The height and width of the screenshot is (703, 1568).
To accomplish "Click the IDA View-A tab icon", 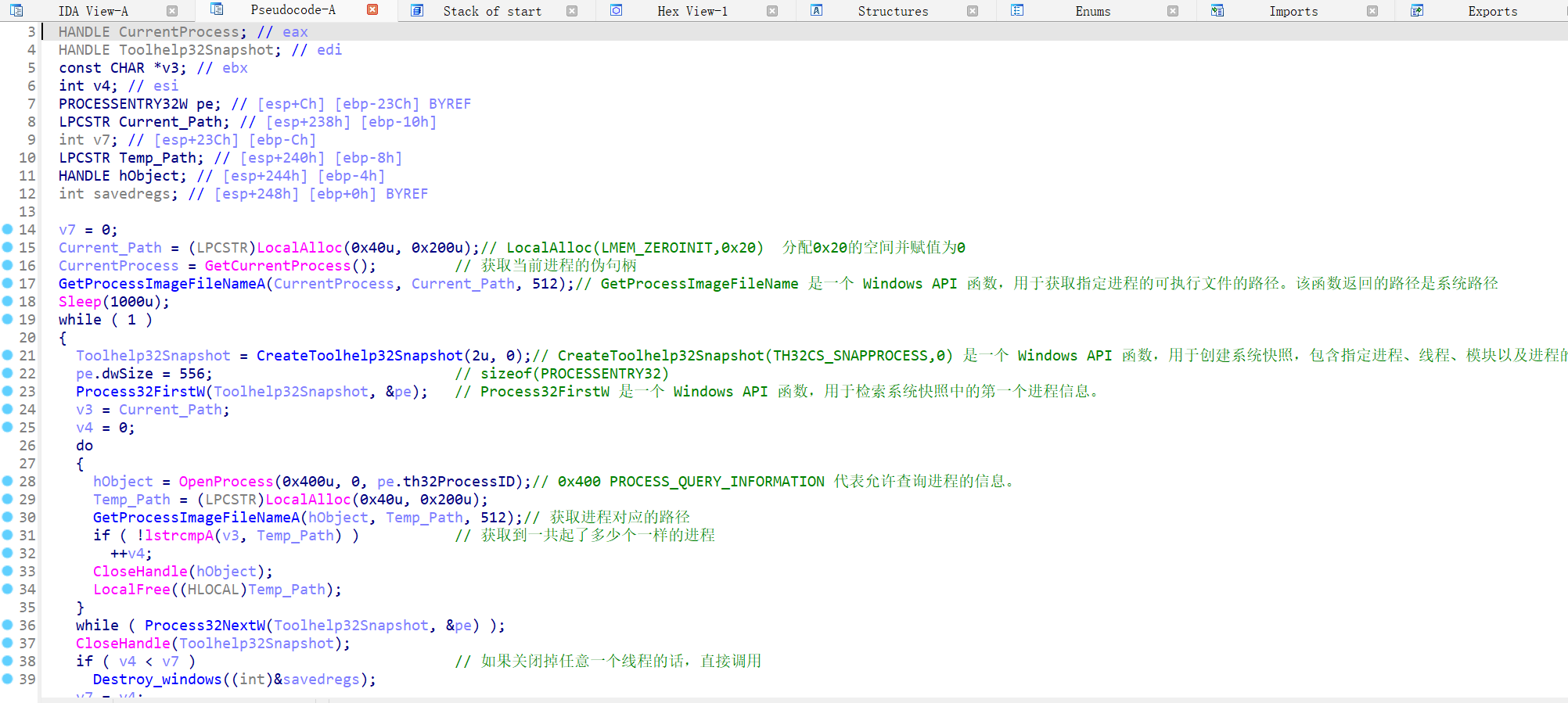I will (x=16, y=11).
